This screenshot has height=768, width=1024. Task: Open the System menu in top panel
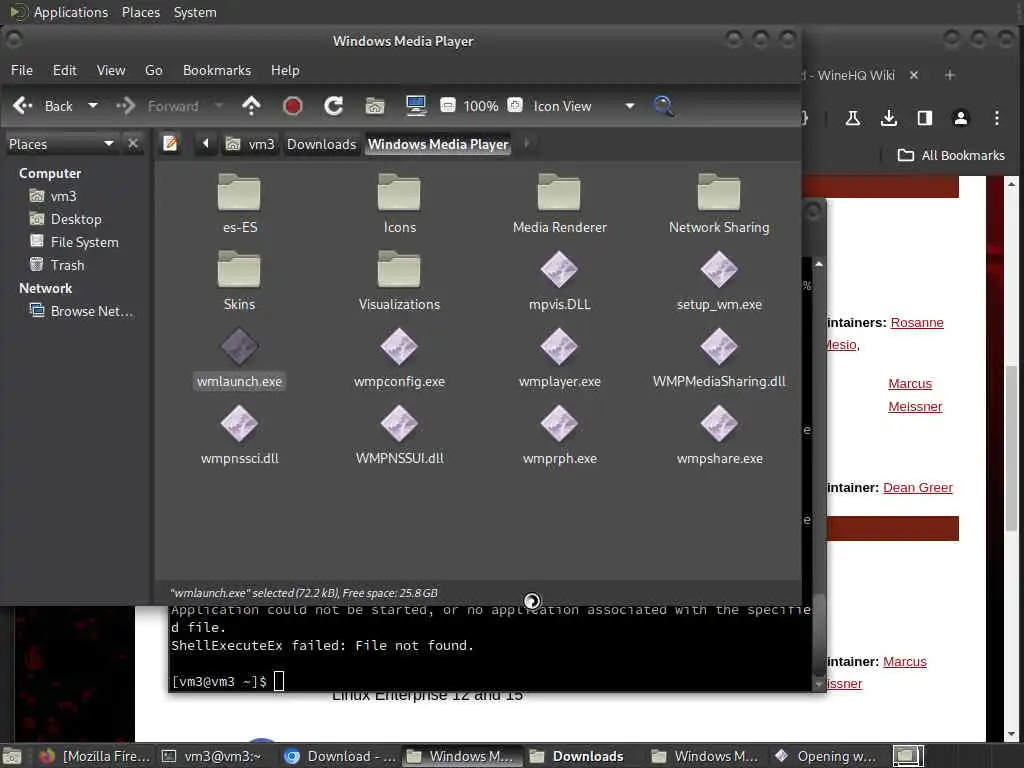click(x=195, y=12)
